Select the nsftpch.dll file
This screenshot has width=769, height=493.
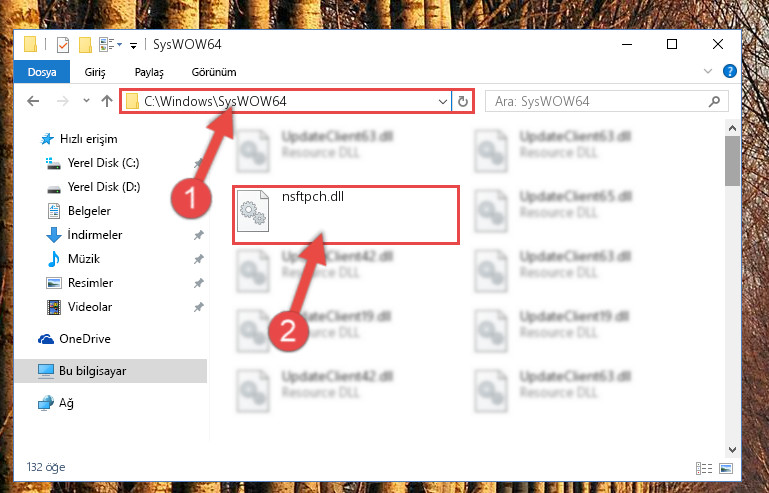(x=346, y=214)
